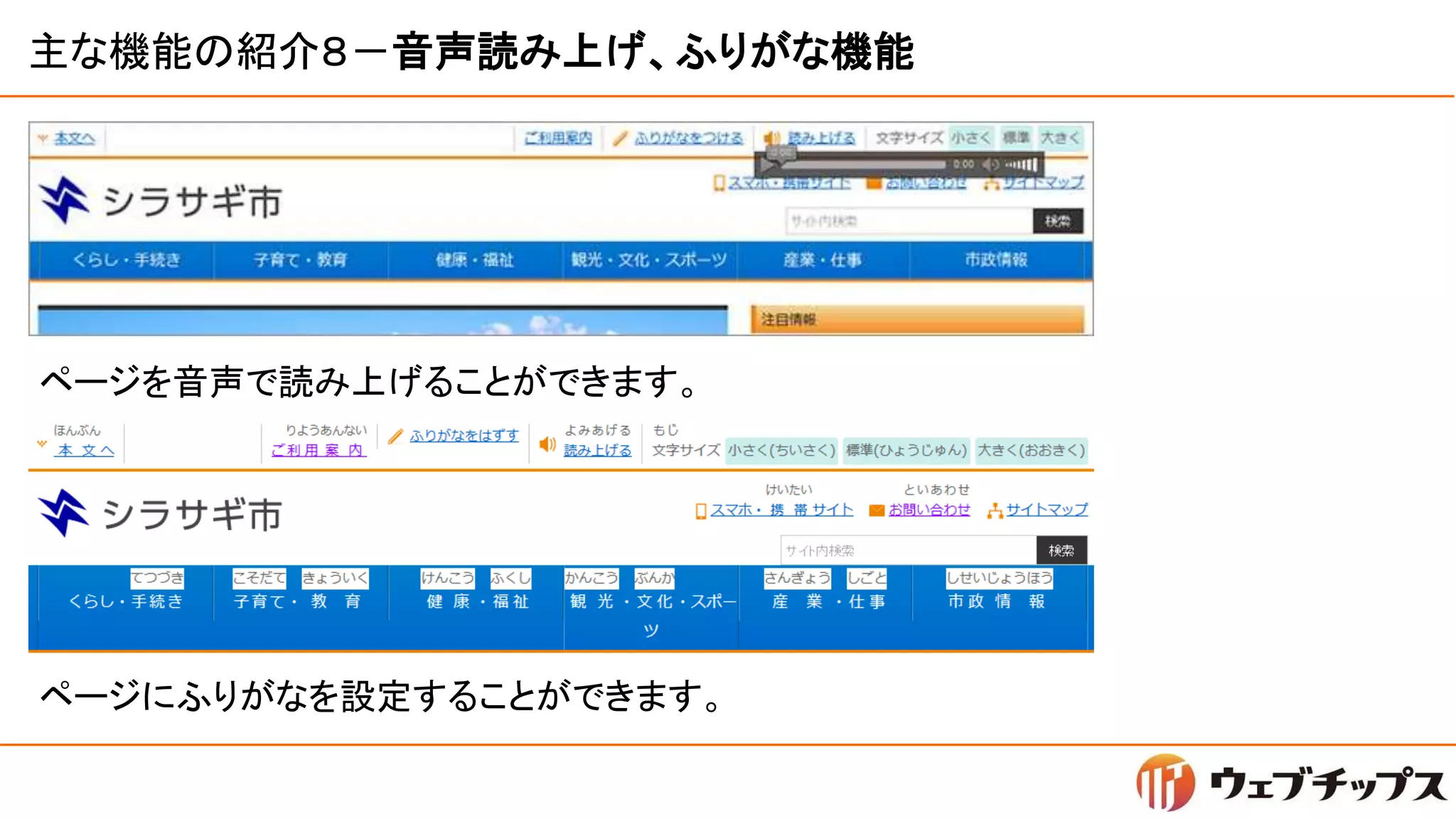Adjust audio player volume bars

pyautogui.click(x=1021, y=165)
